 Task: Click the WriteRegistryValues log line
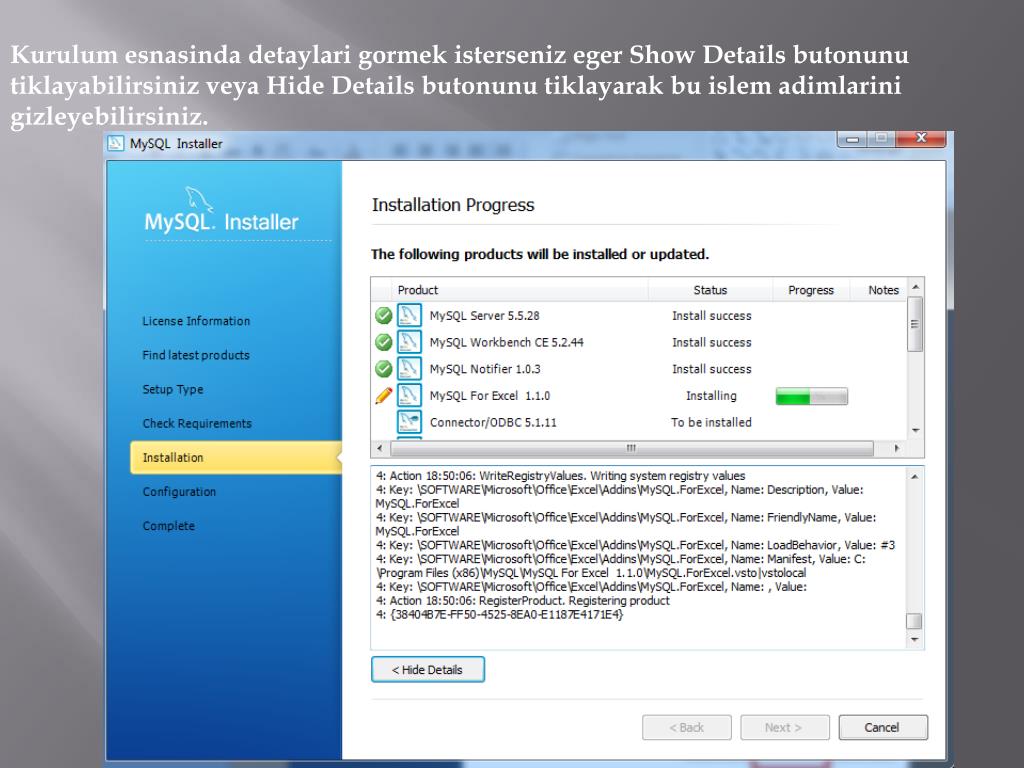pyautogui.click(x=560, y=476)
